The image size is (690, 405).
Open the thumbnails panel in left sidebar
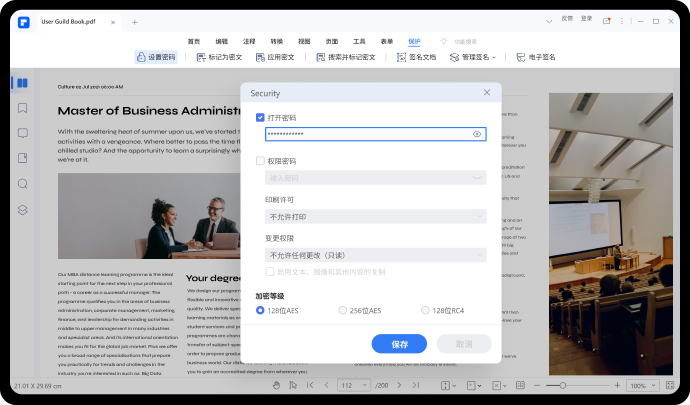tap(22, 83)
